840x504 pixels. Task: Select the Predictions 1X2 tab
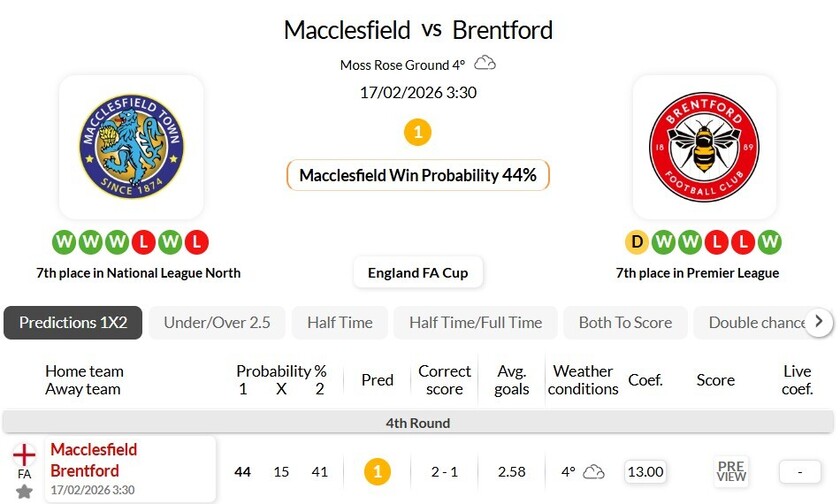(x=73, y=323)
